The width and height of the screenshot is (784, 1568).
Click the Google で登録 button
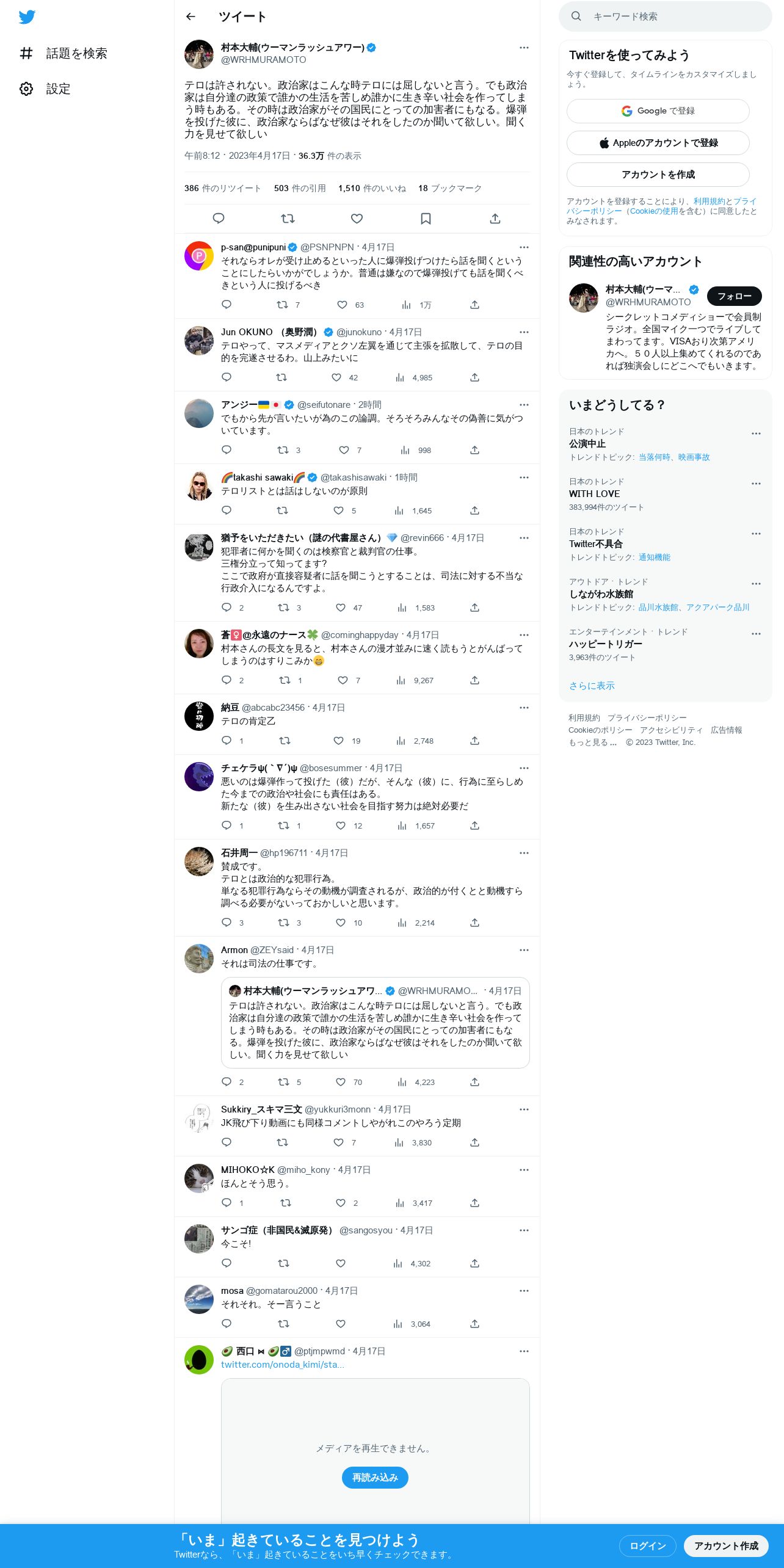[x=658, y=111]
